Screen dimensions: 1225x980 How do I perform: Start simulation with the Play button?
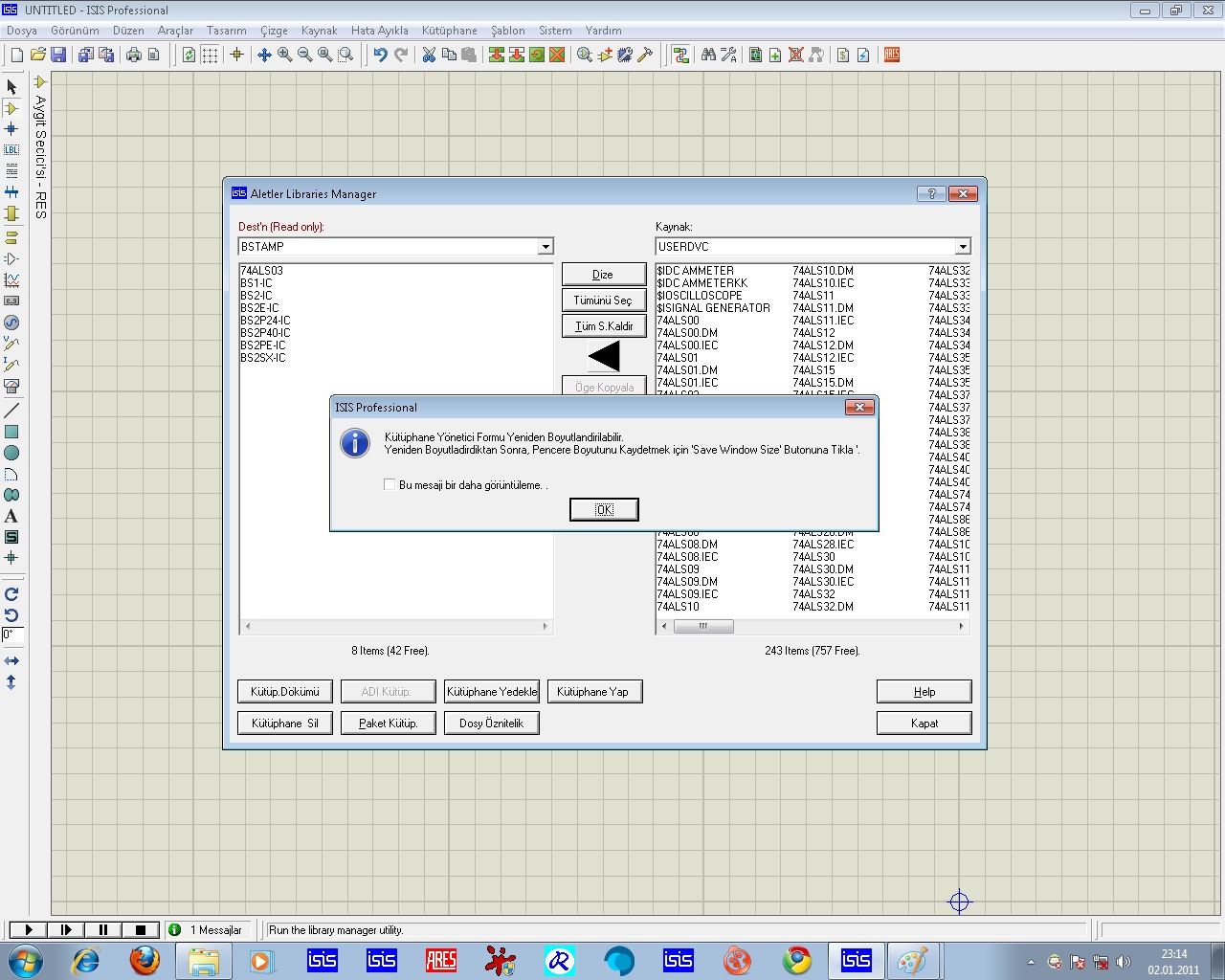pyautogui.click(x=29, y=929)
